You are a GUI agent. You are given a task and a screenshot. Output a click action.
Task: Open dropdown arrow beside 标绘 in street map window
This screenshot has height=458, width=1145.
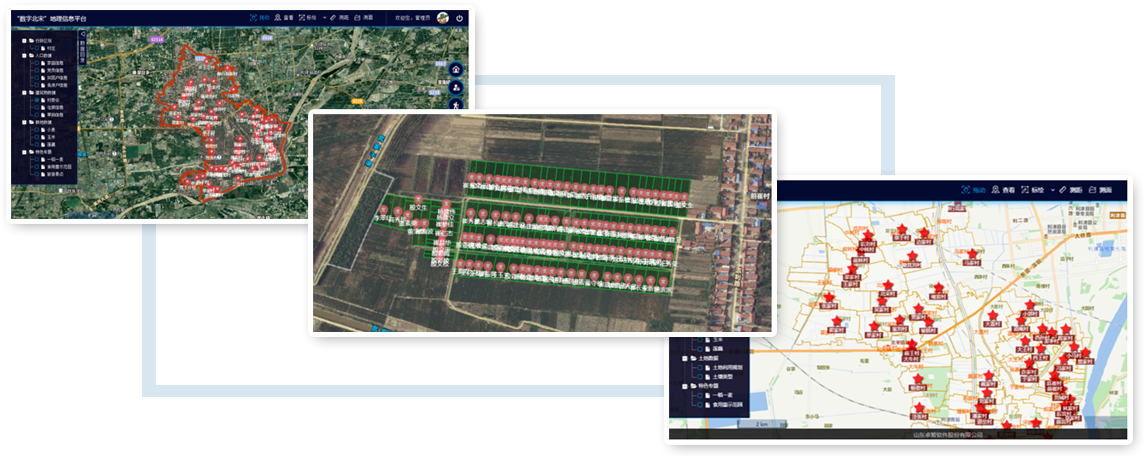(x=1051, y=190)
